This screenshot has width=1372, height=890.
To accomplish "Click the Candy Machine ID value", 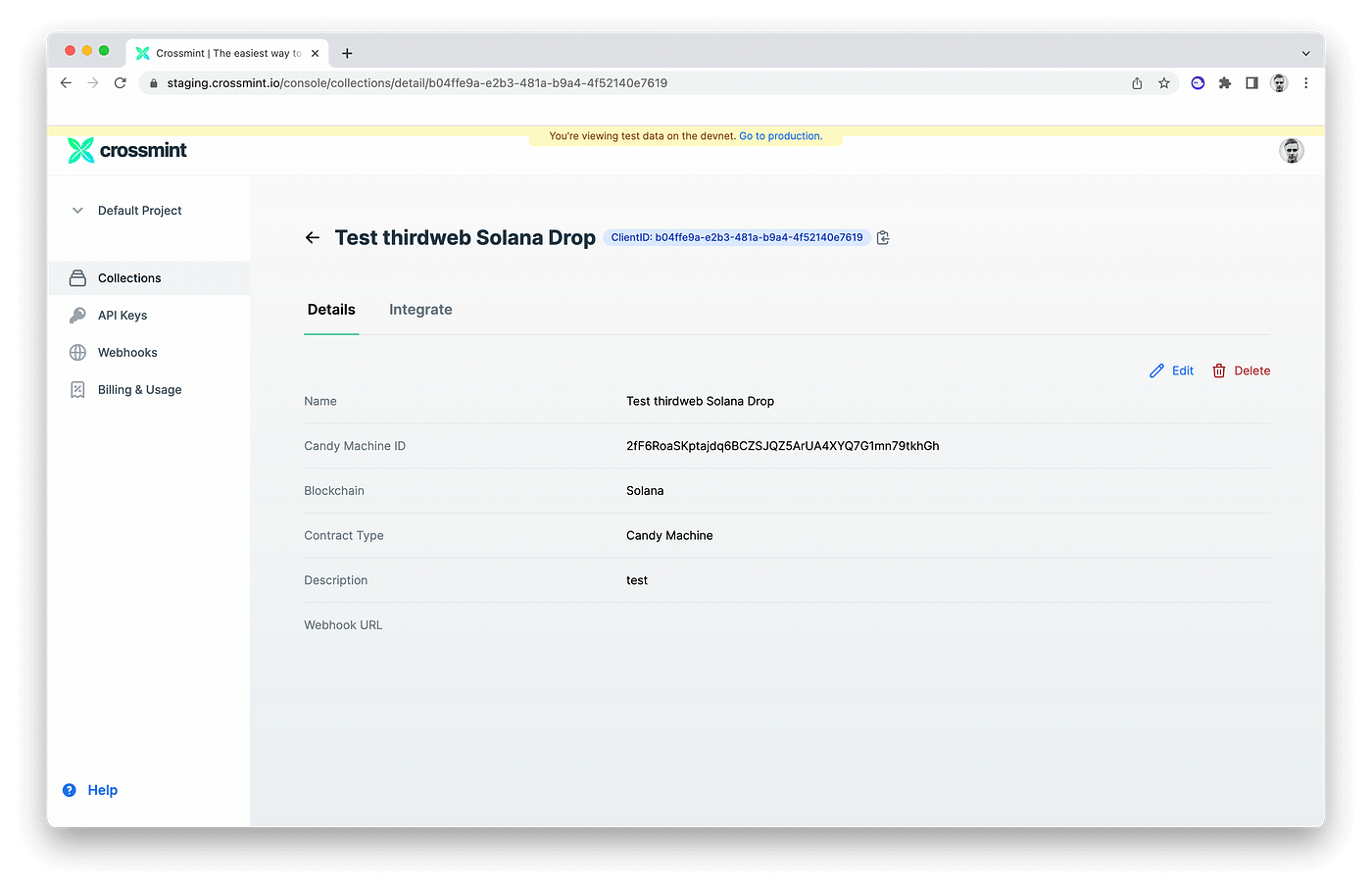I will (783, 446).
